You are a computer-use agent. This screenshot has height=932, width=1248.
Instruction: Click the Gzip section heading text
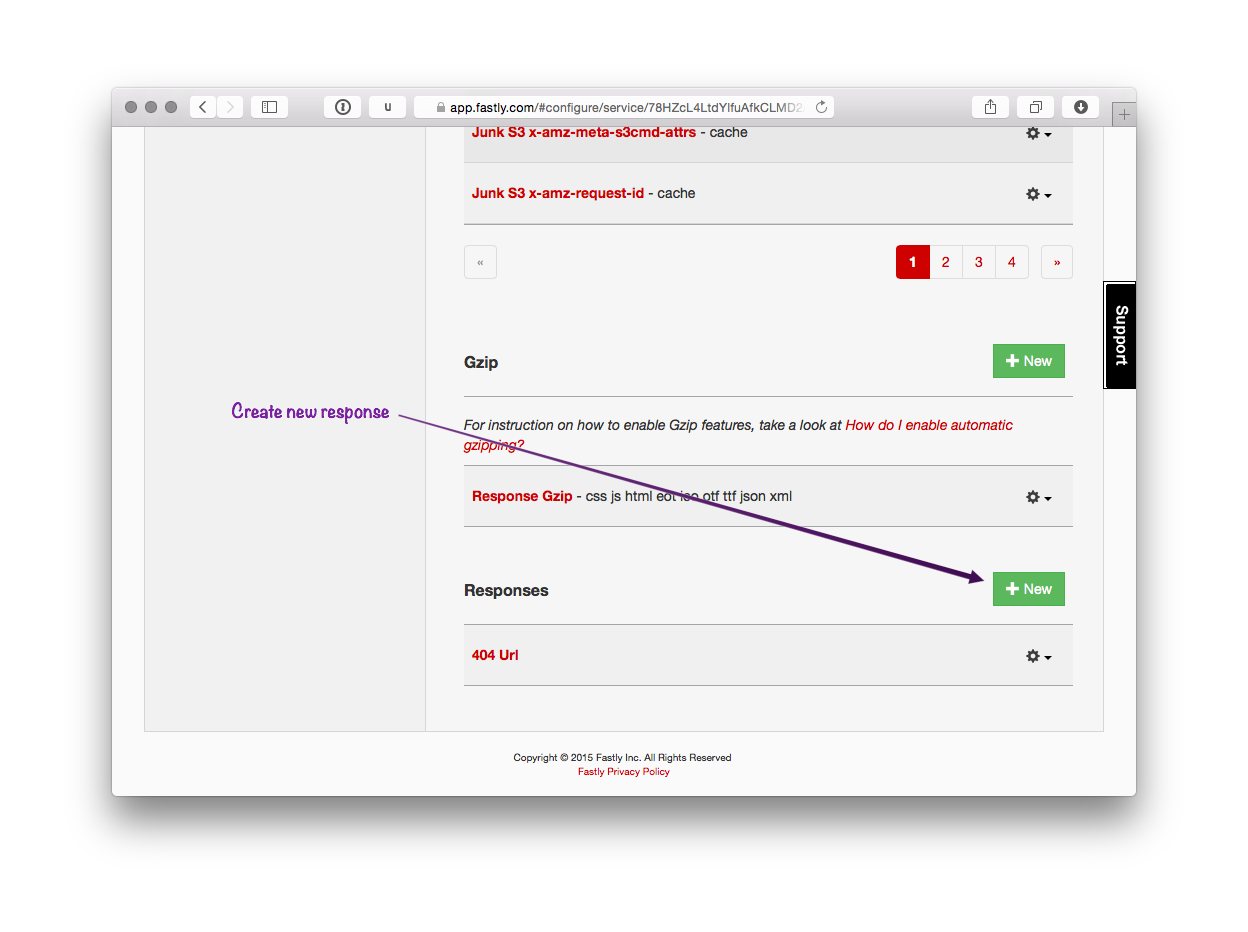tap(481, 362)
